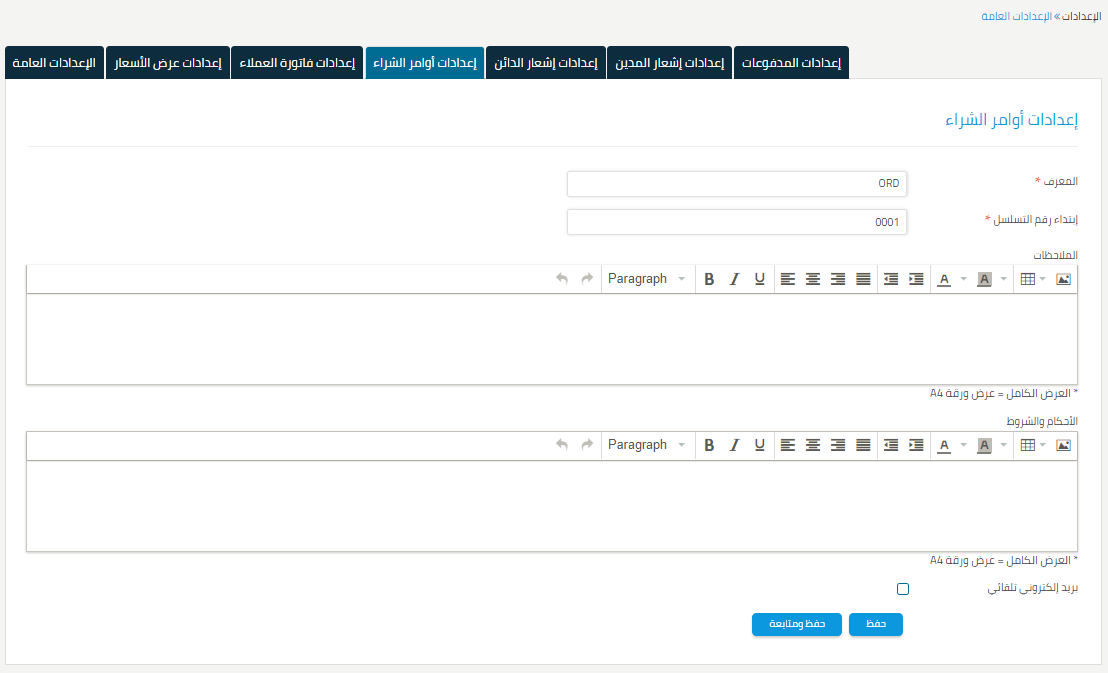Select justify alignment in the terms editor
This screenshot has height=673, width=1108.
(x=862, y=445)
